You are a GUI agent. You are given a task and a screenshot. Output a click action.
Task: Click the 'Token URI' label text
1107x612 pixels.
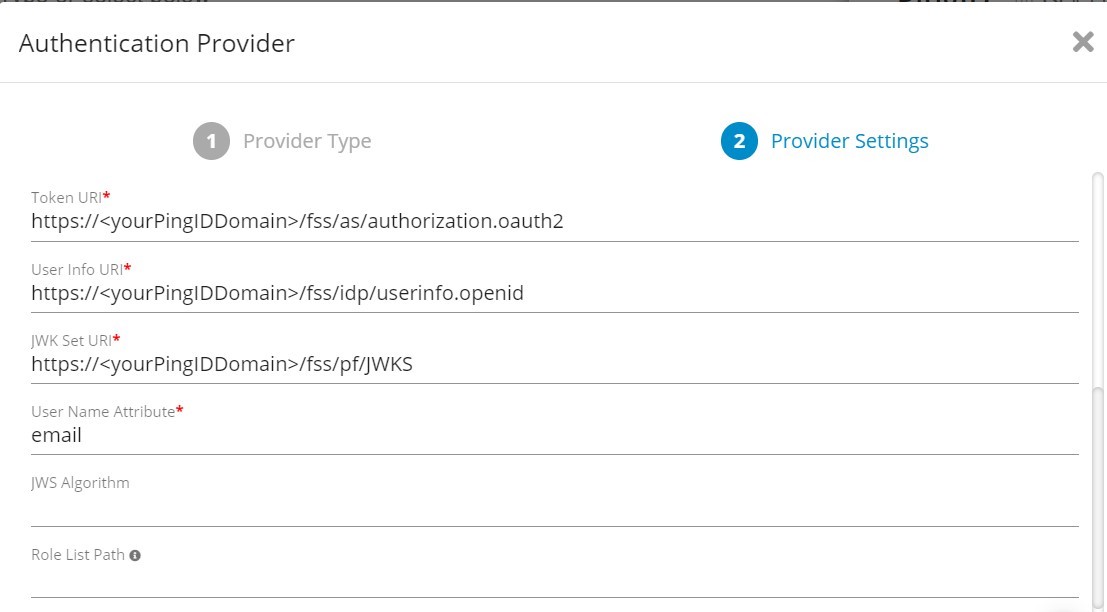pos(66,198)
